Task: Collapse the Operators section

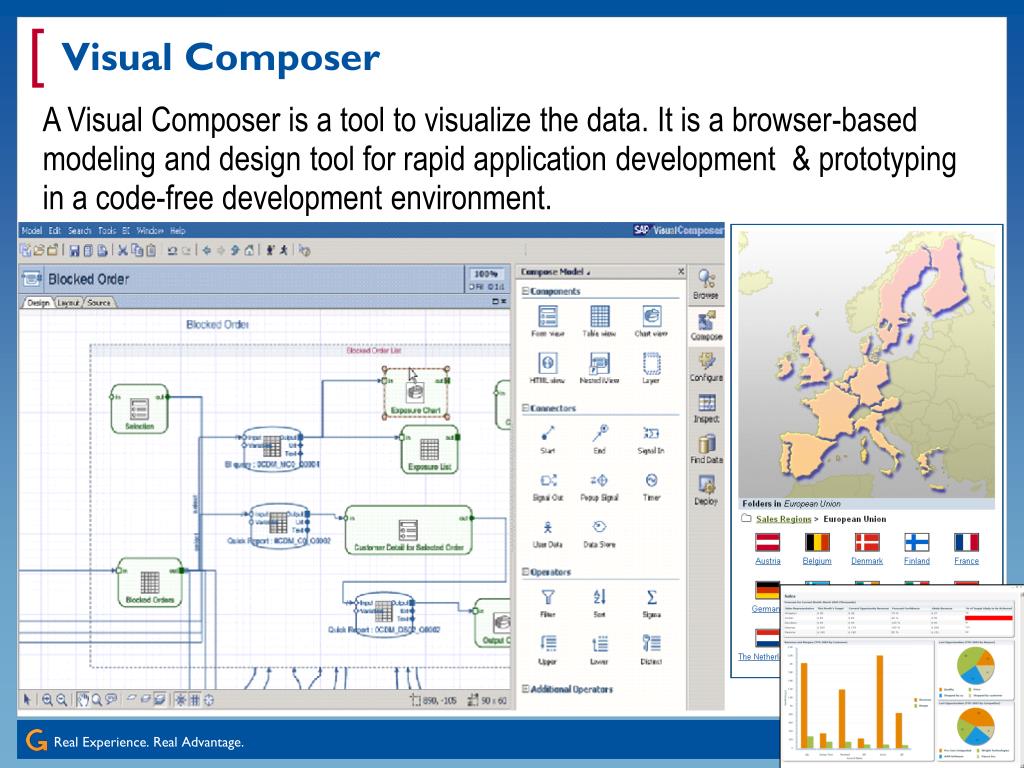Action: [x=525, y=572]
